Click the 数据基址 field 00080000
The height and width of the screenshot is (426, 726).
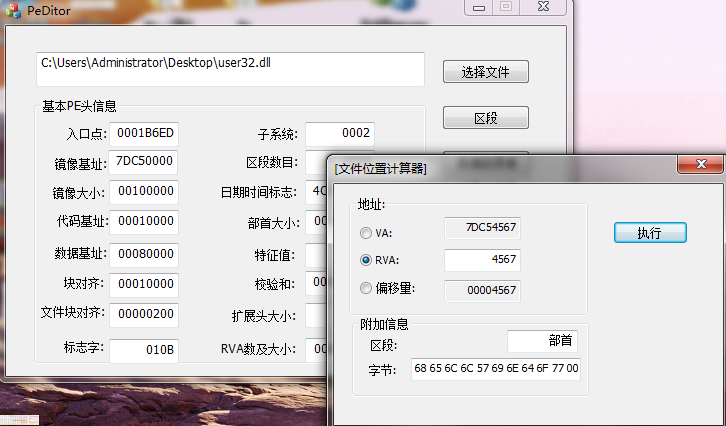[144, 255]
